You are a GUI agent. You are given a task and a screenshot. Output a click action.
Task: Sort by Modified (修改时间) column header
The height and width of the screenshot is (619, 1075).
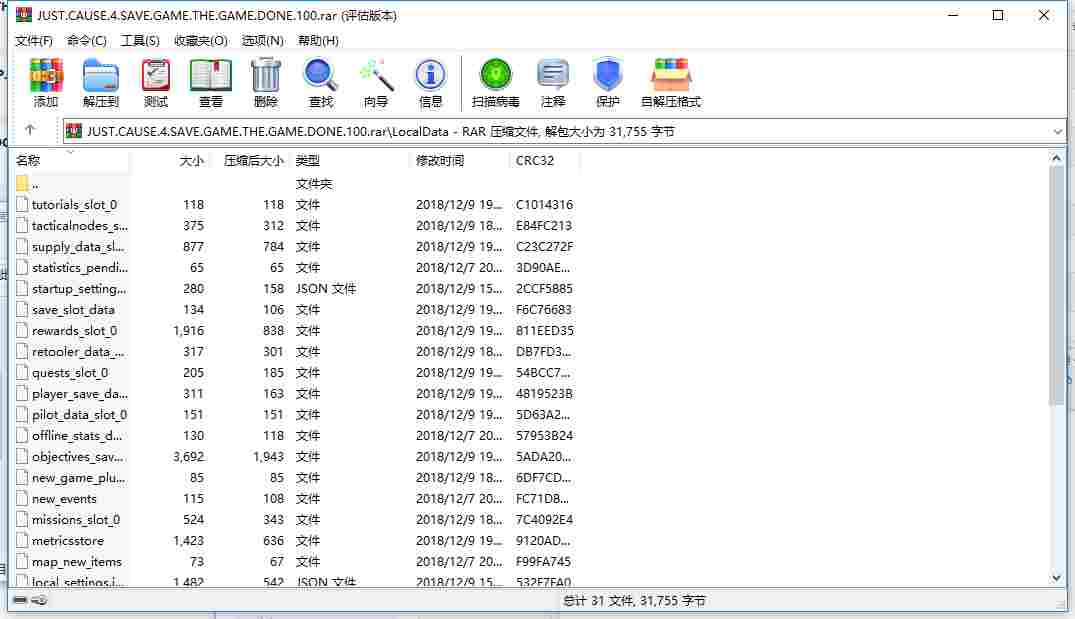[x=460, y=160]
